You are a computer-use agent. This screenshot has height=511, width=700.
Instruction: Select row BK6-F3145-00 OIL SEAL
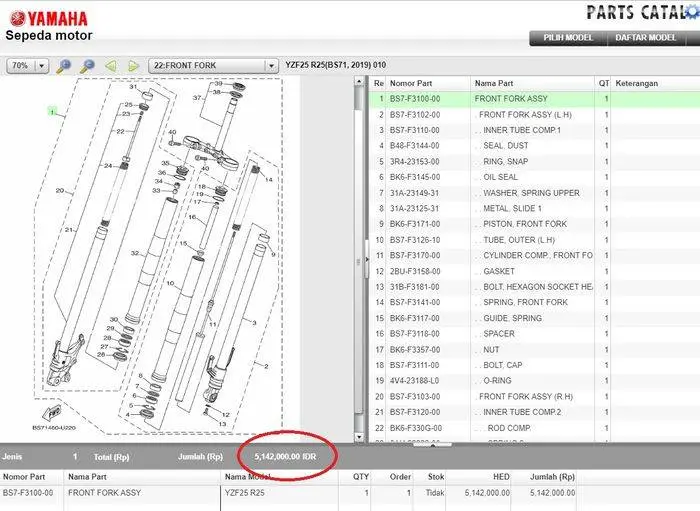click(534, 177)
